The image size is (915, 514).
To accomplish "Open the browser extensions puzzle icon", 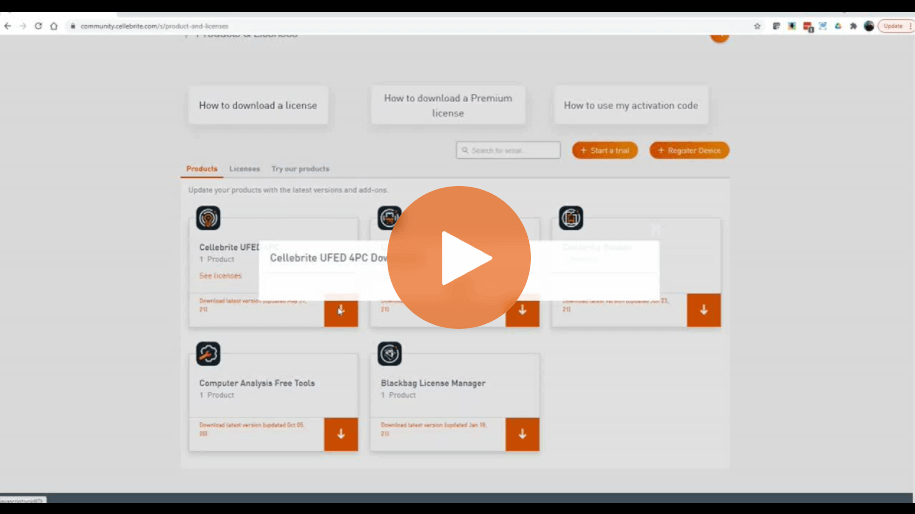I will tap(853, 26).
